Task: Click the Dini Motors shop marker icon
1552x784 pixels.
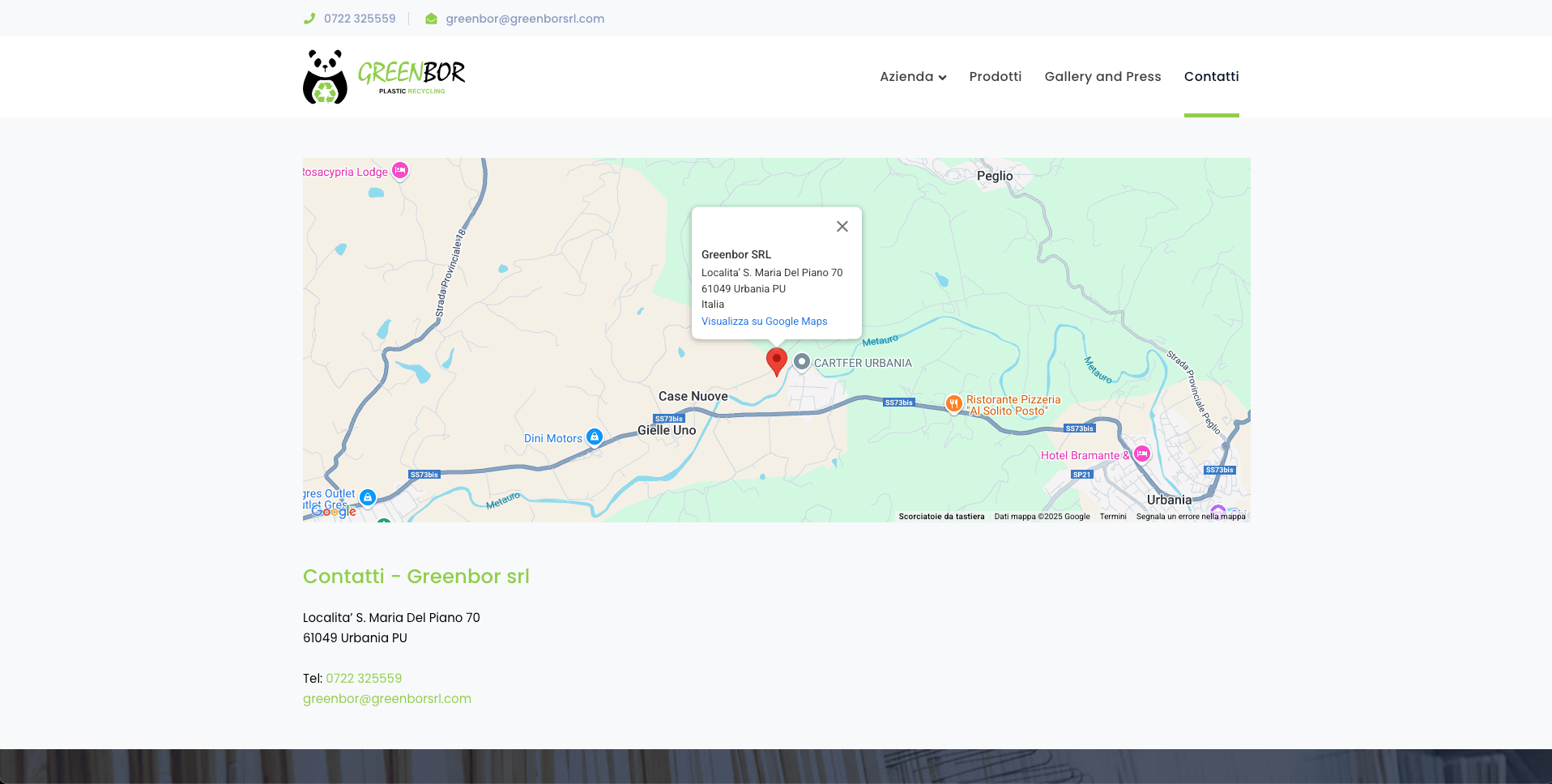Action: point(595,437)
